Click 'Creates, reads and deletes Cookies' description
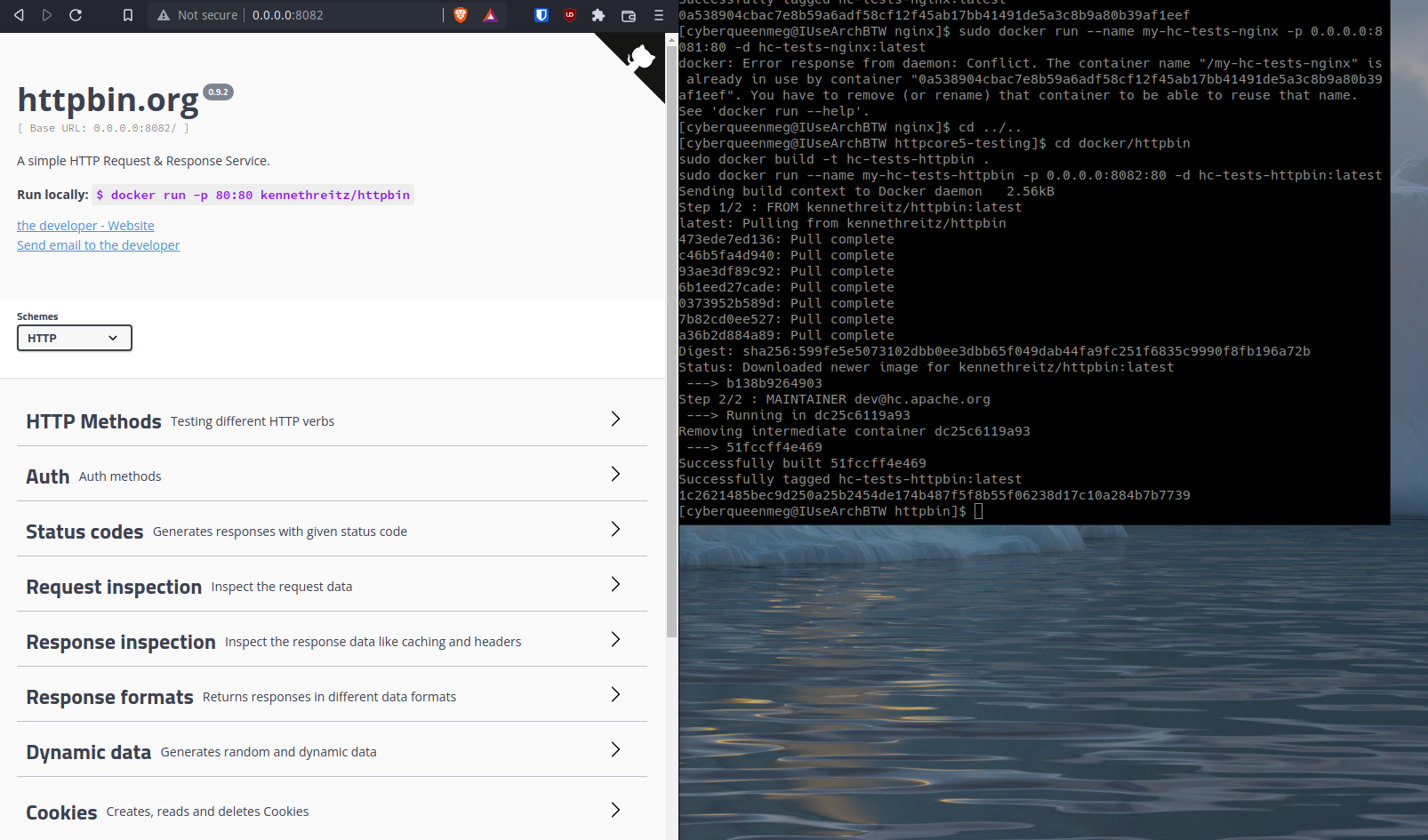The image size is (1428, 840). pos(208,812)
